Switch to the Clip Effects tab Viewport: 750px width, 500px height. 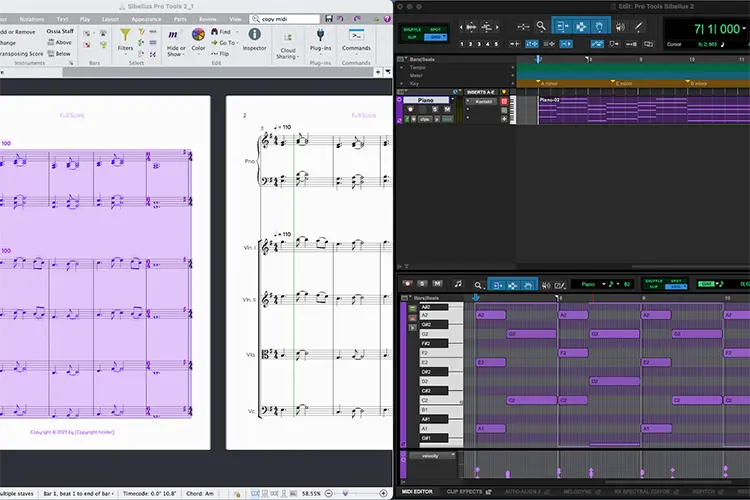[468, 491]
